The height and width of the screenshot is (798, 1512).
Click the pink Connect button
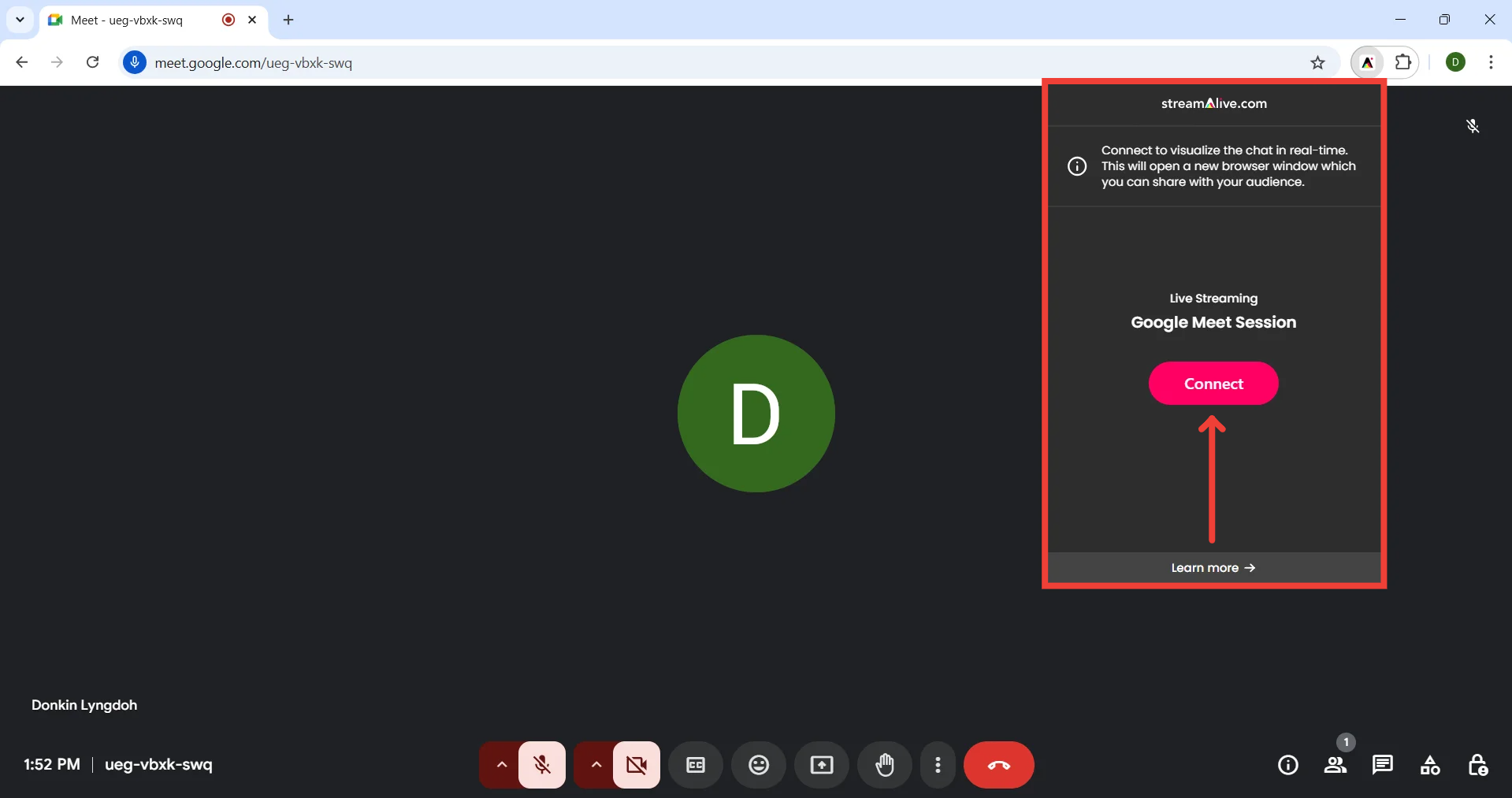[x=1213, y=384]
